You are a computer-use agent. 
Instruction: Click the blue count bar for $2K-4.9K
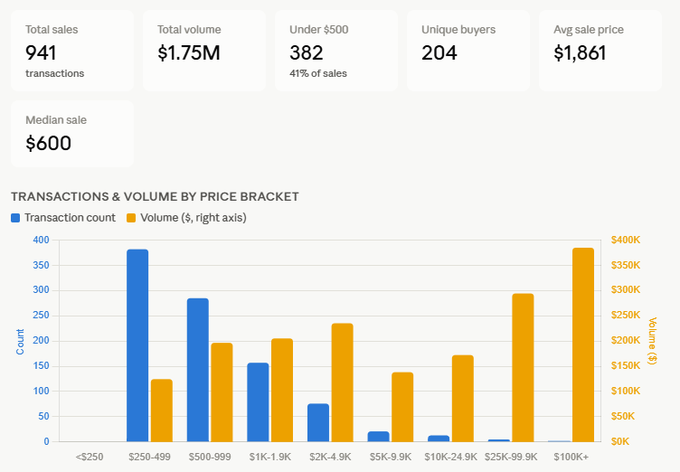click(318, 423)
